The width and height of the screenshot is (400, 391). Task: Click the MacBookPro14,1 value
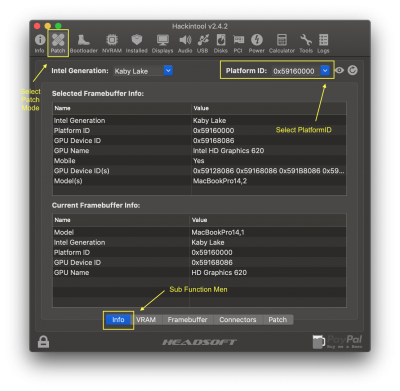click(x=218, y=232)
